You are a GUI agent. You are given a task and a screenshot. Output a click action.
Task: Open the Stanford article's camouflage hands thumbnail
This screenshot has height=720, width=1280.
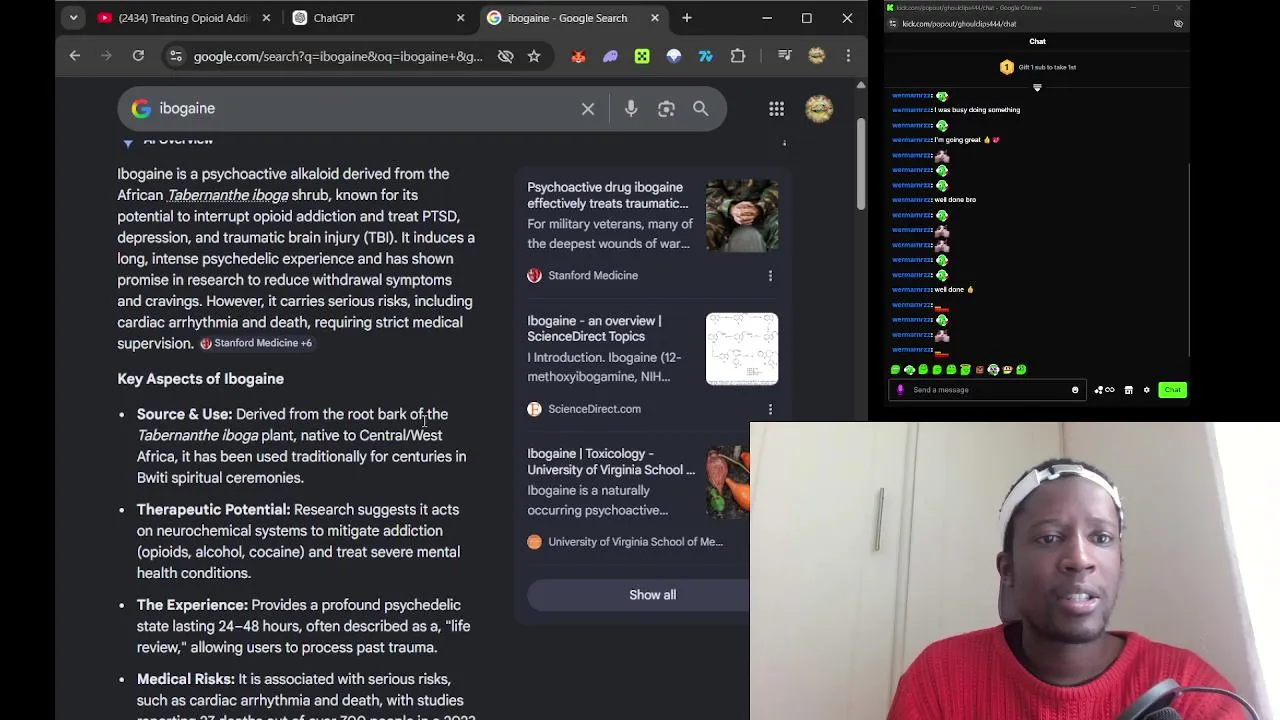742,215
